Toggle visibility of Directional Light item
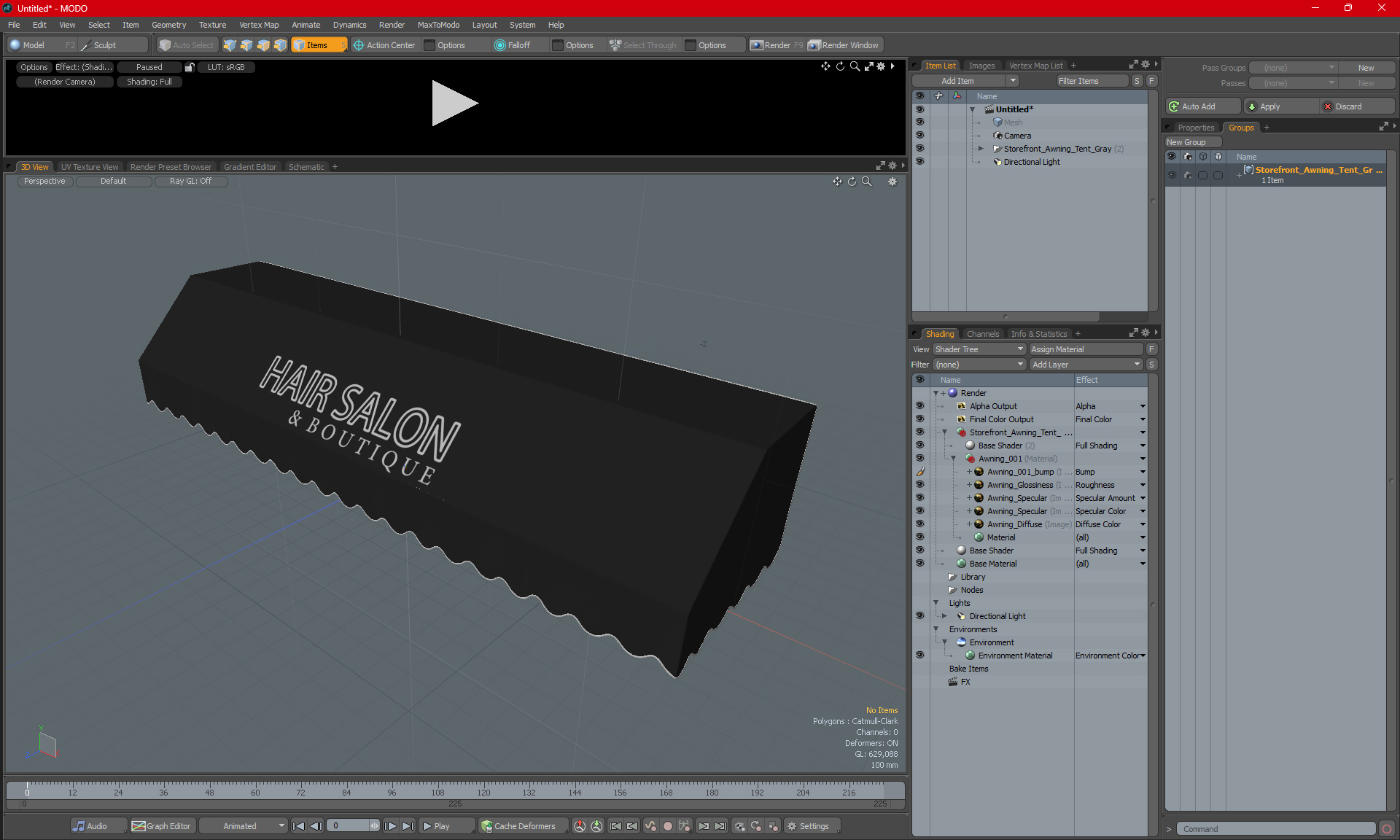The height and width of the screenshot is (840, 1400). click(919, 162)
